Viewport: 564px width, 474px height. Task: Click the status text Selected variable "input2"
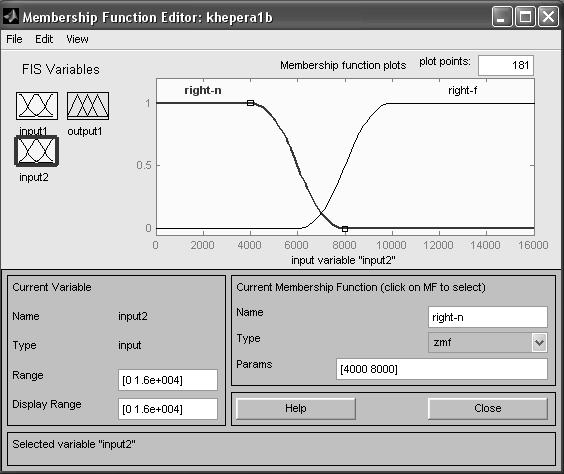point(74,444)
